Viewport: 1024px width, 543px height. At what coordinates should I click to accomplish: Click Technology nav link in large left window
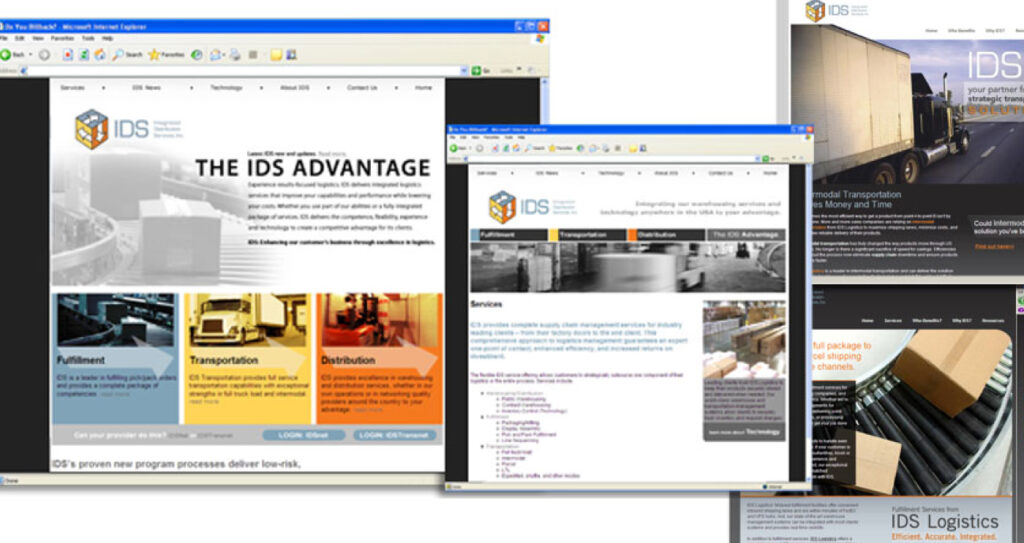pos(226,88)
